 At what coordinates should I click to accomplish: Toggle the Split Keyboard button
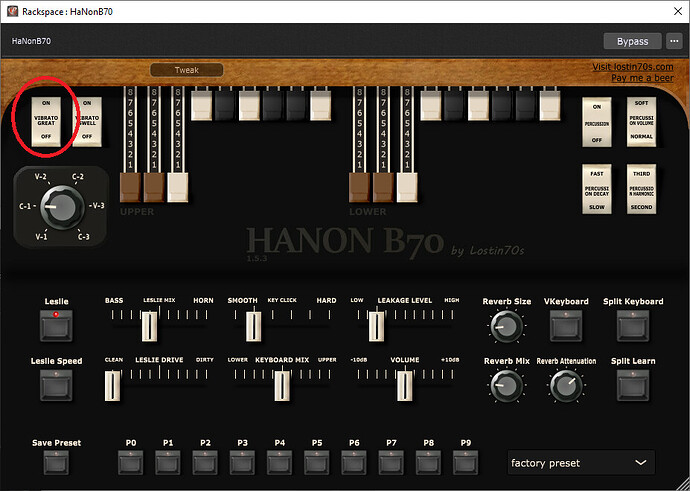point(633,326)
